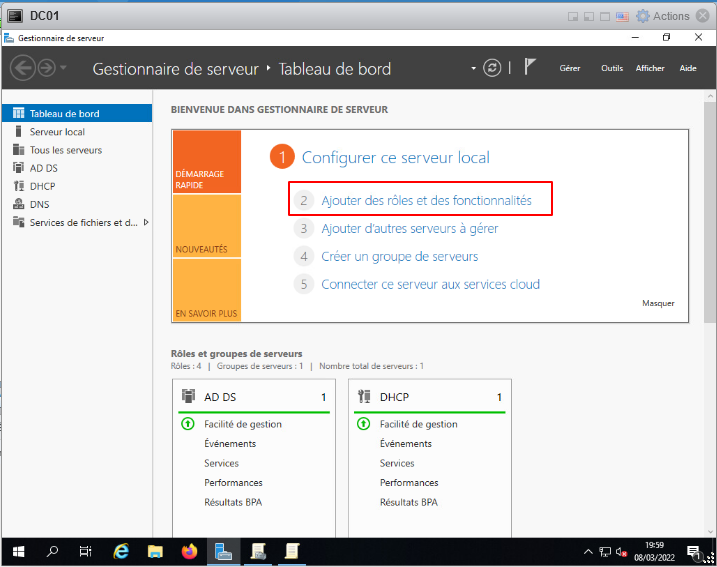This screenshot has width=717, height=567.
Task: Click the back navigation arrow
Action: (23, 68)
